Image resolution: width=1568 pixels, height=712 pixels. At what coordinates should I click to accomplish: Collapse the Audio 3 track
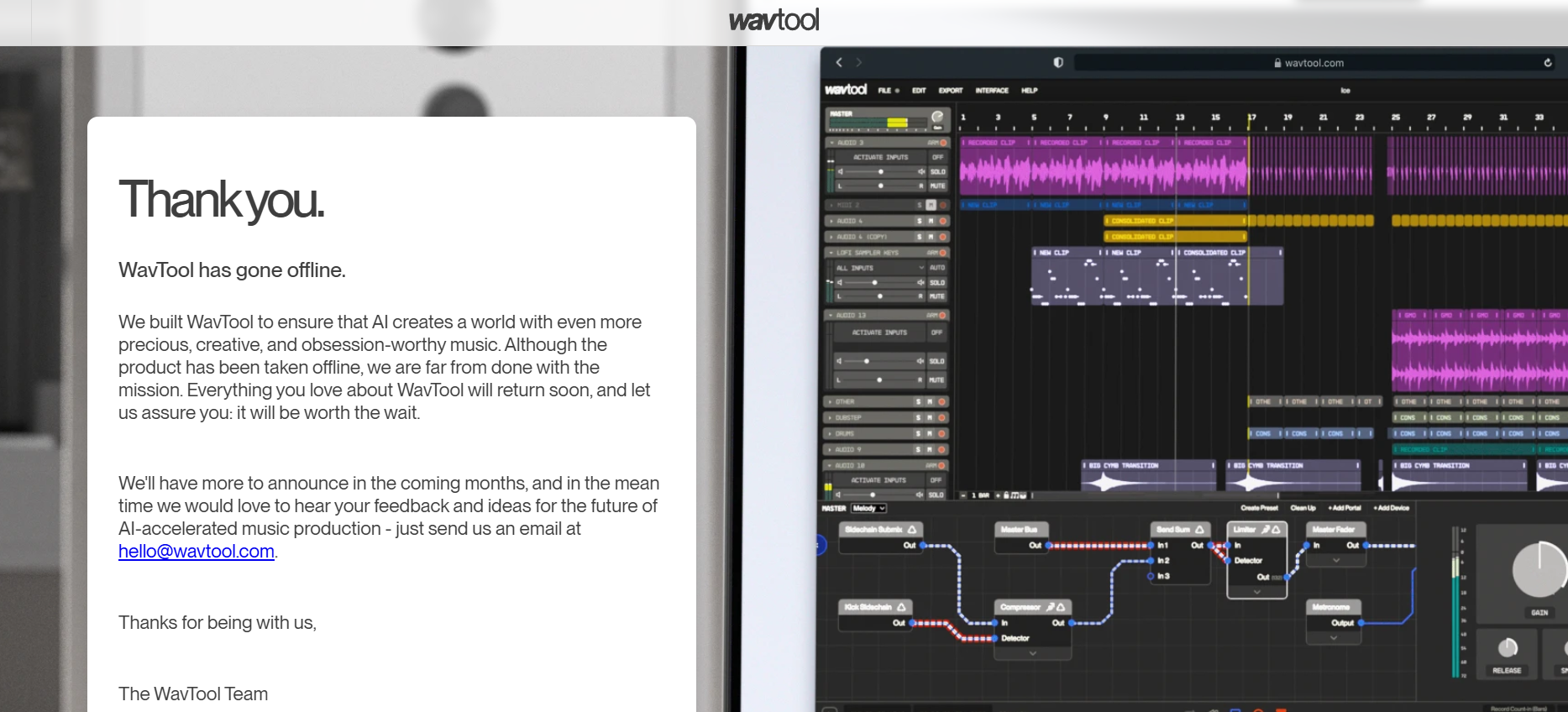pyautogui.click(x=831, y=143)
